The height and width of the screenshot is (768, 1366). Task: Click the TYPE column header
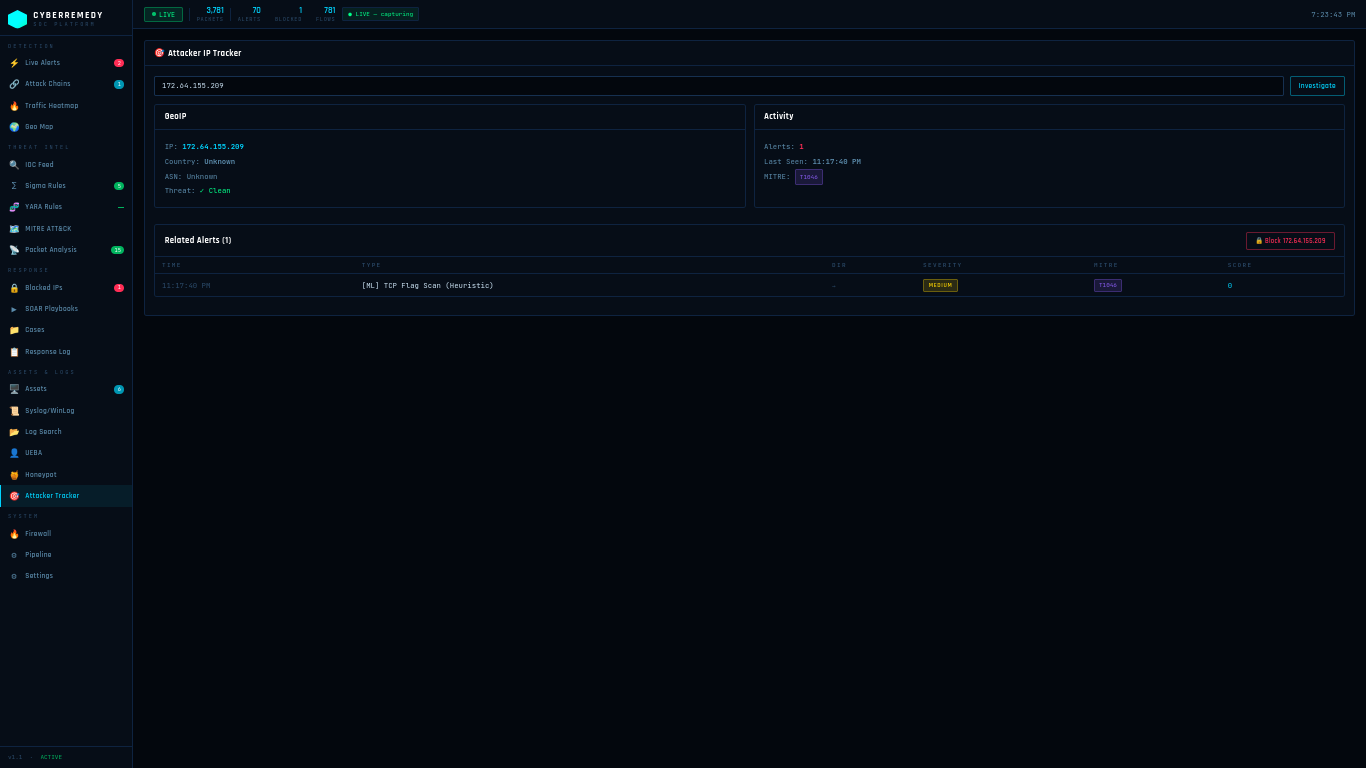(371, 265)
